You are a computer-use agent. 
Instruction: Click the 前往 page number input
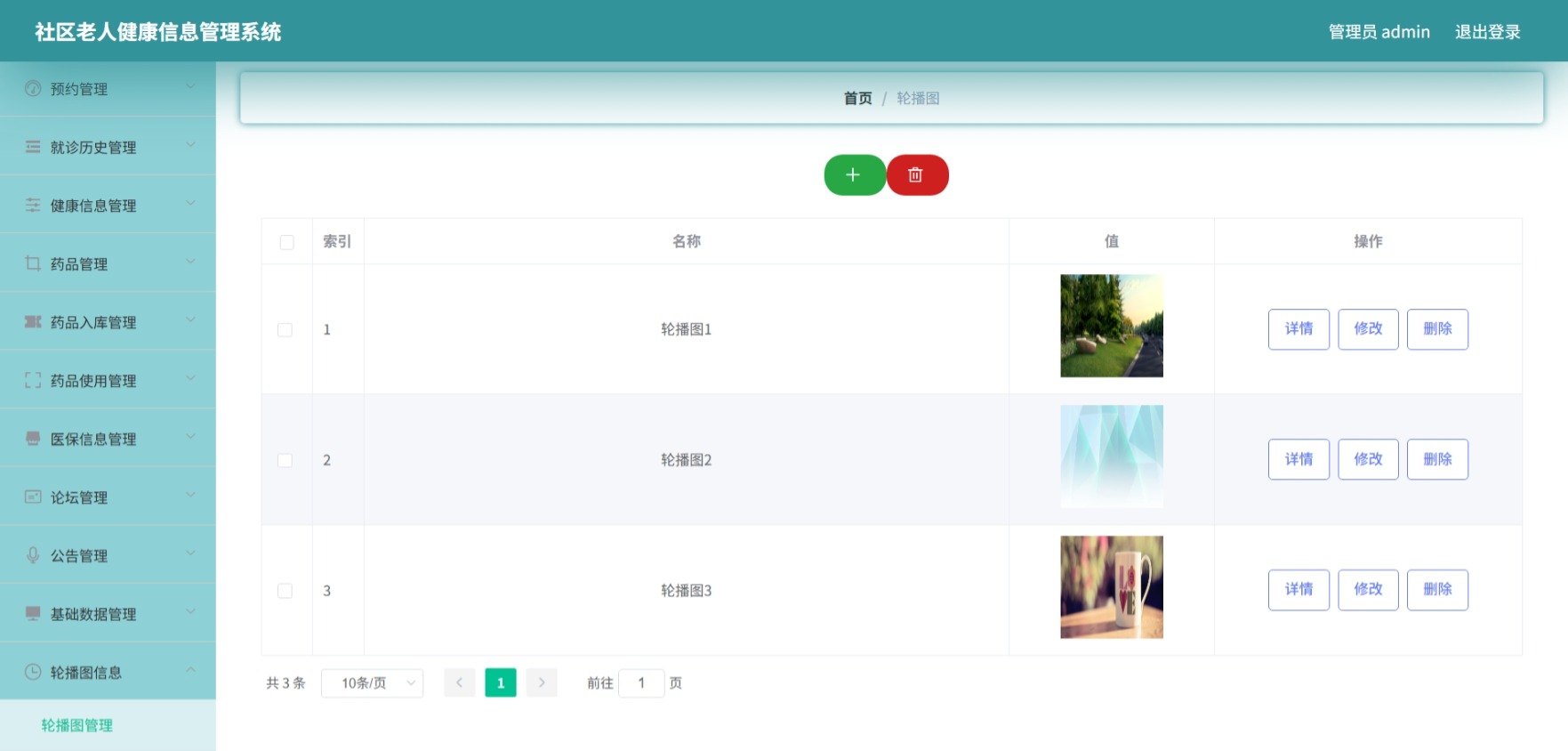[641, 682]
